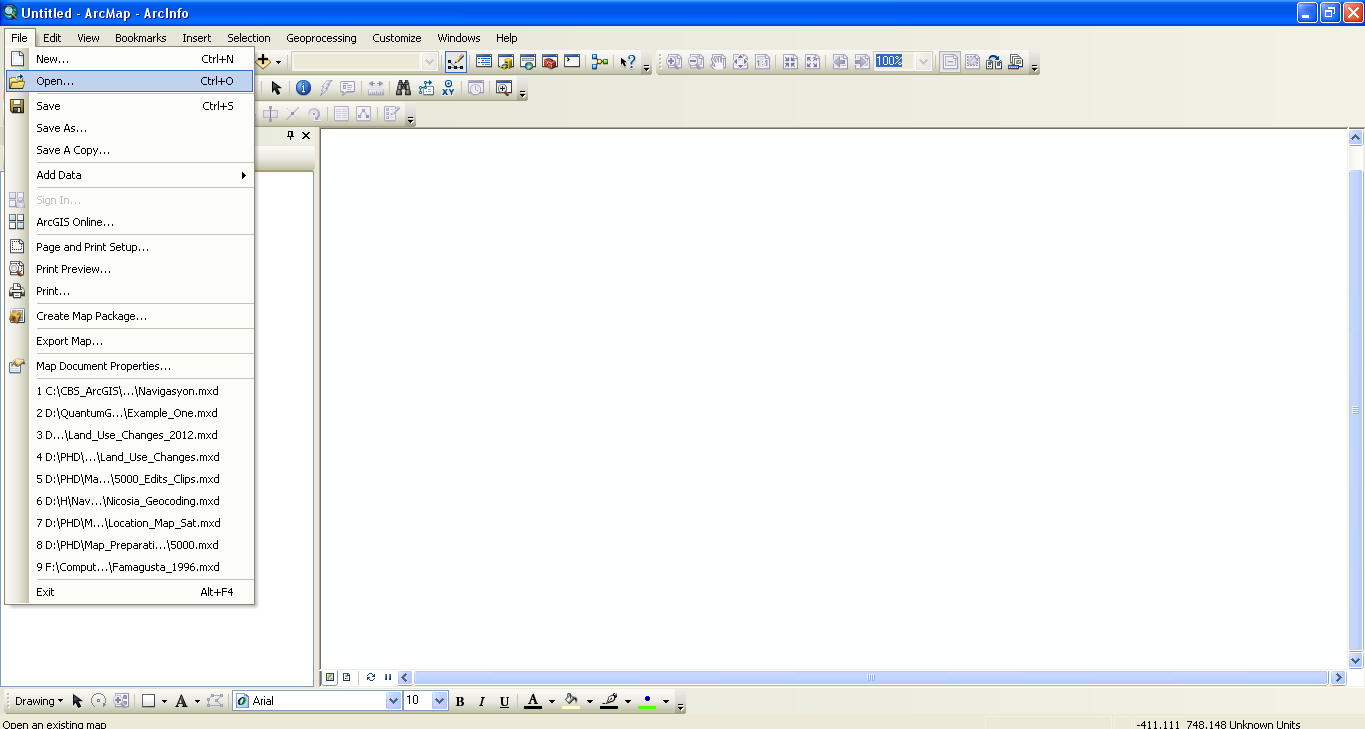Open the Arial font name dropdown
1365x729 pixels.
pyautogui.click(x=393, y=701)
